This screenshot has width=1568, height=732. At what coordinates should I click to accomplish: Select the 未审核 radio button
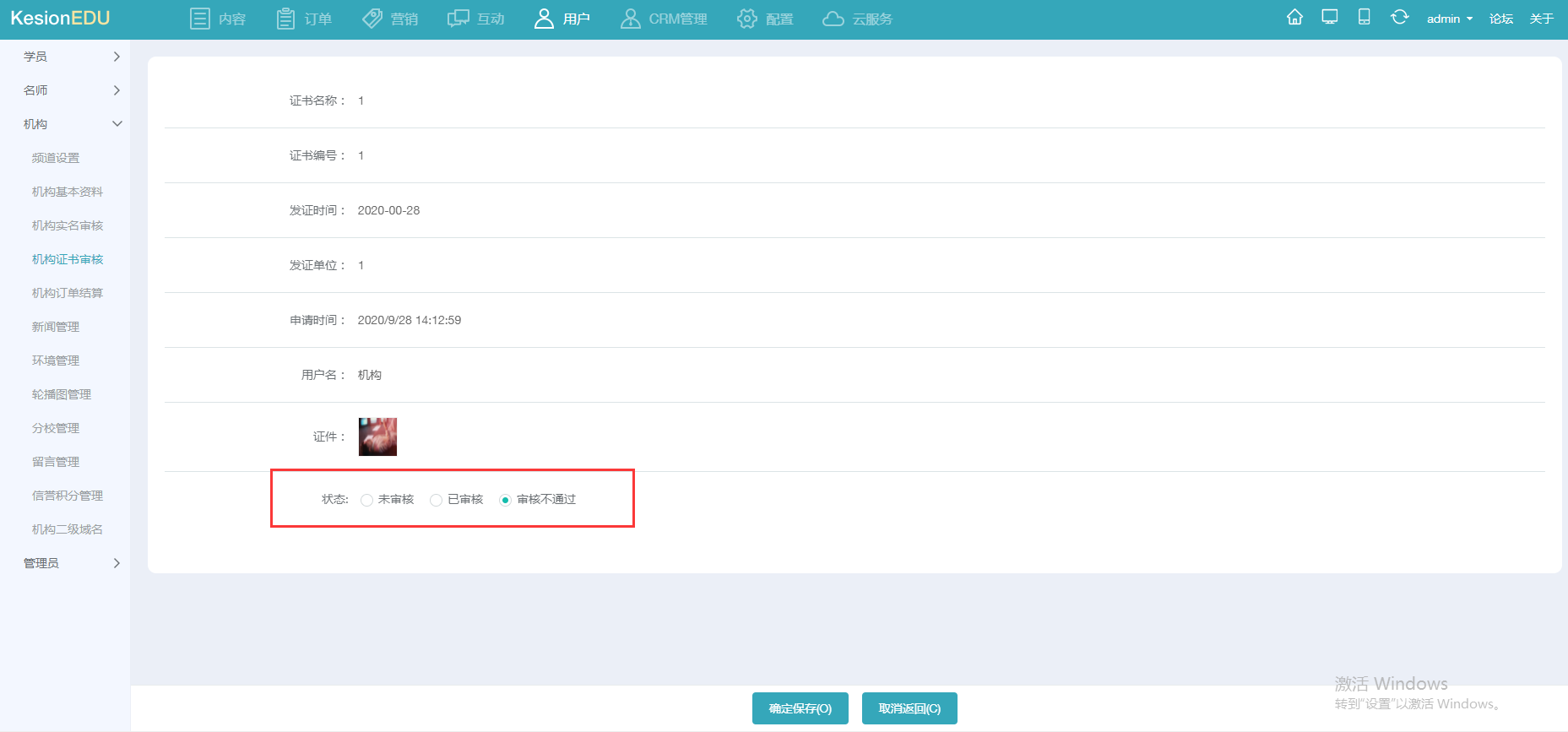pos(366,500)
